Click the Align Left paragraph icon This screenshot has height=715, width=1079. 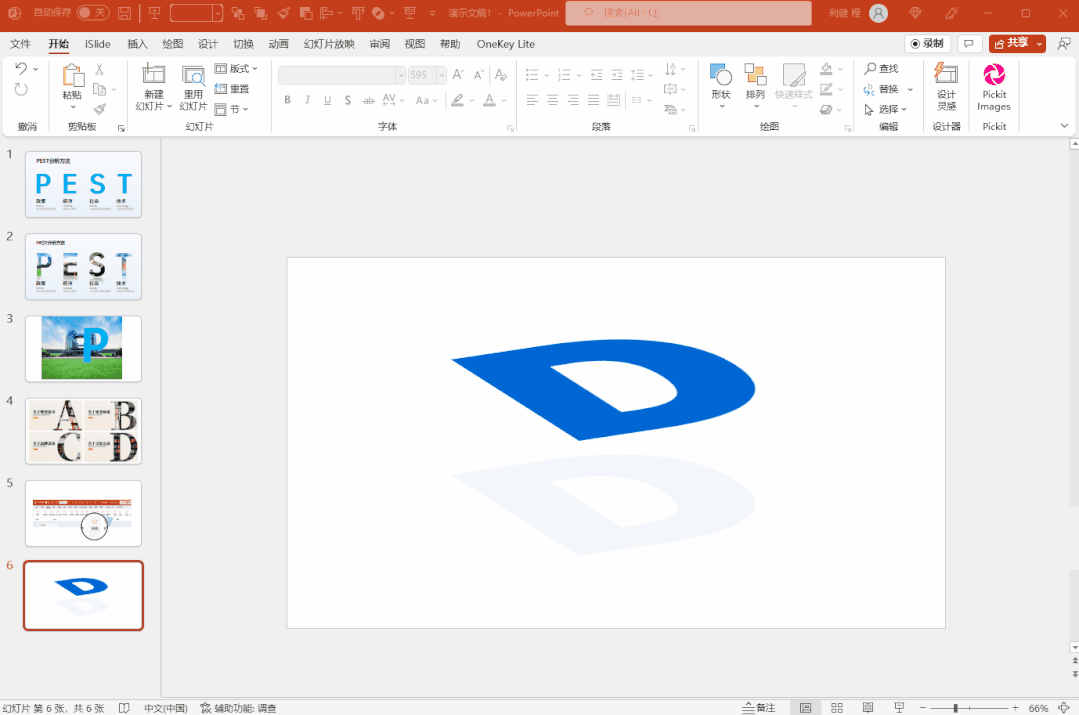click(x=532, y=100)
